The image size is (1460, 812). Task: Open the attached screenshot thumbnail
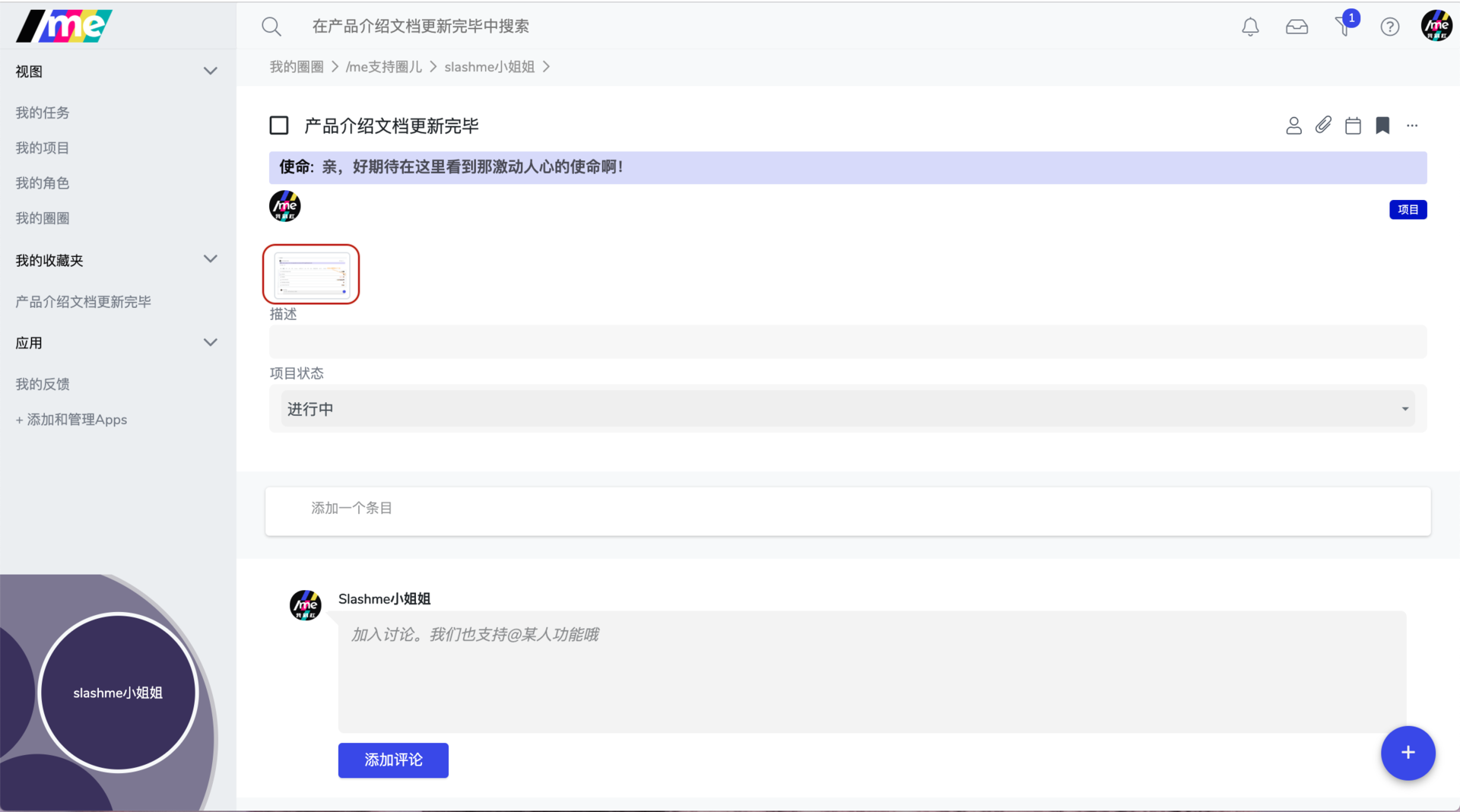[311, 274]
